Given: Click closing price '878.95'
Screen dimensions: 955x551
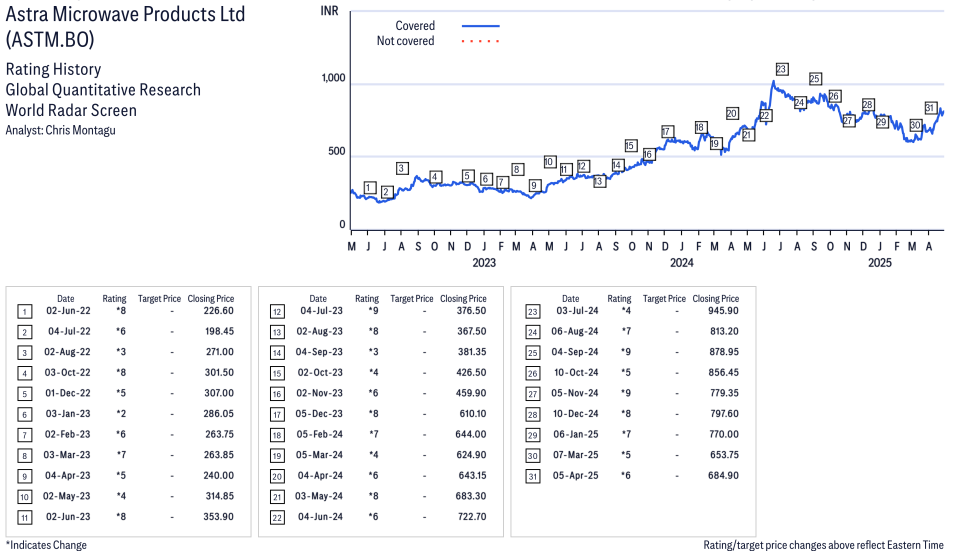Looking at the screenshot, I should click(x=724, y=352).
